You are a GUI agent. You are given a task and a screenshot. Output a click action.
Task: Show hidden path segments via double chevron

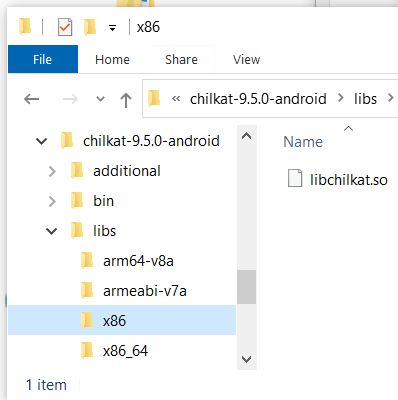(176, 99)
